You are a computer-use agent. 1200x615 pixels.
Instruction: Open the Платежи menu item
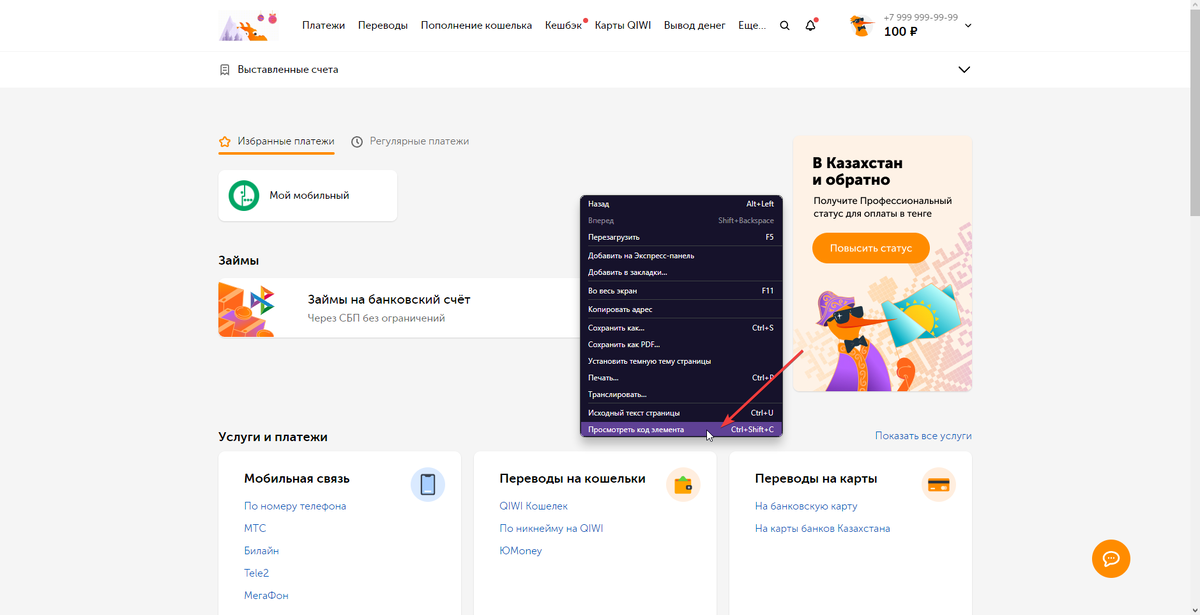tap(324, 25)
